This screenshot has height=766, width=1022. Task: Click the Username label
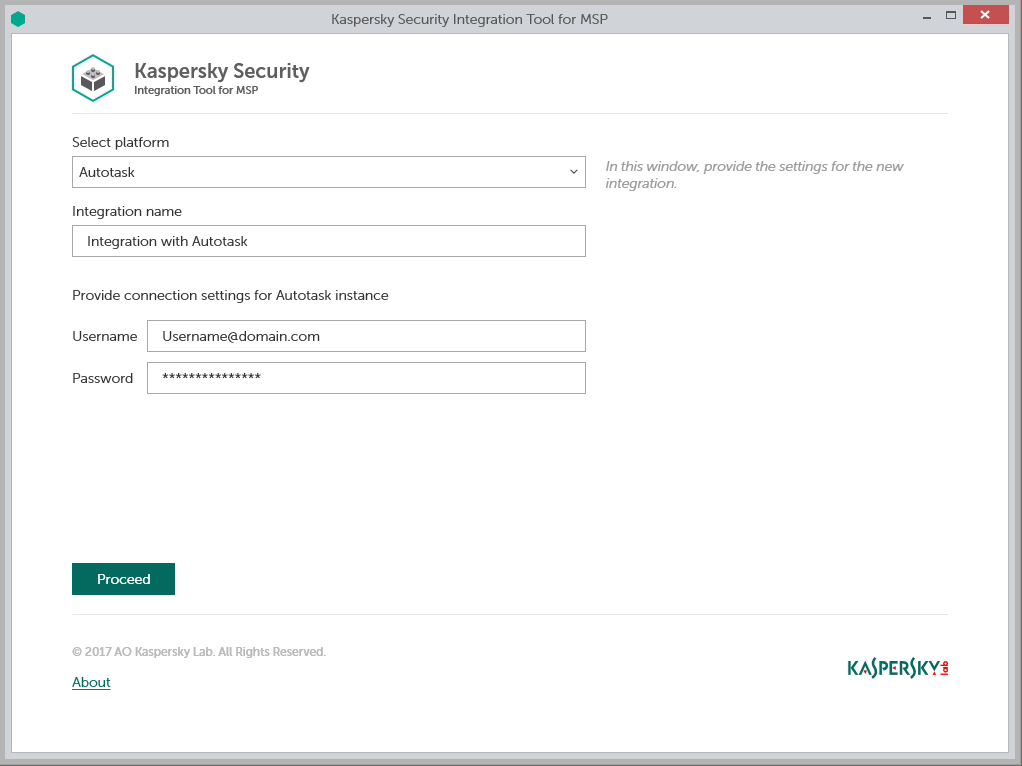pos(104,336)
